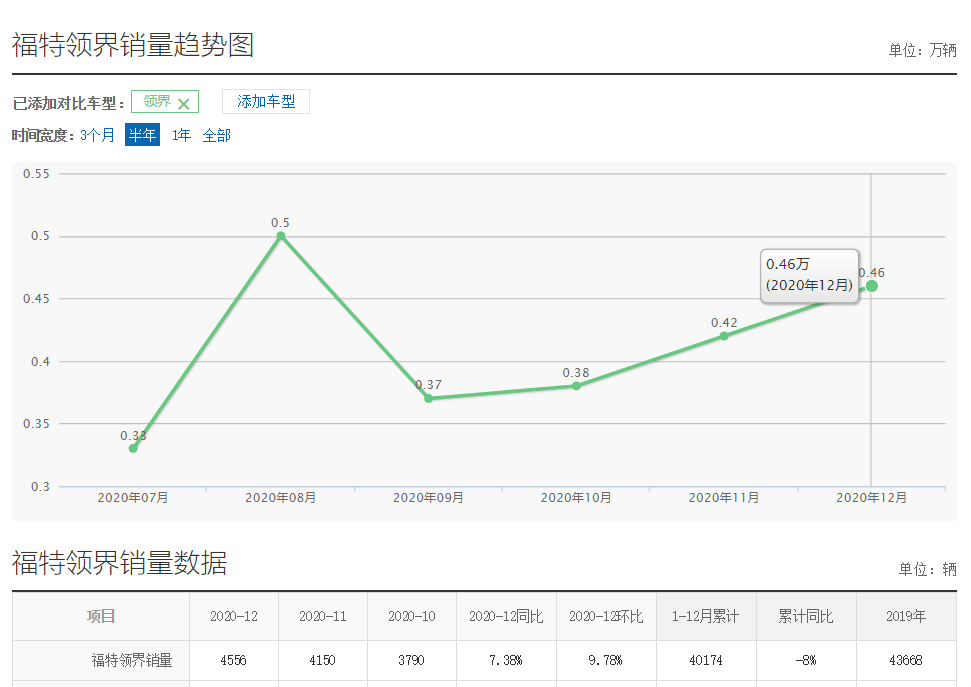Click the y-axis label 0.45
971x687 pixels.
pyautogui.click(x=37, y=299)
